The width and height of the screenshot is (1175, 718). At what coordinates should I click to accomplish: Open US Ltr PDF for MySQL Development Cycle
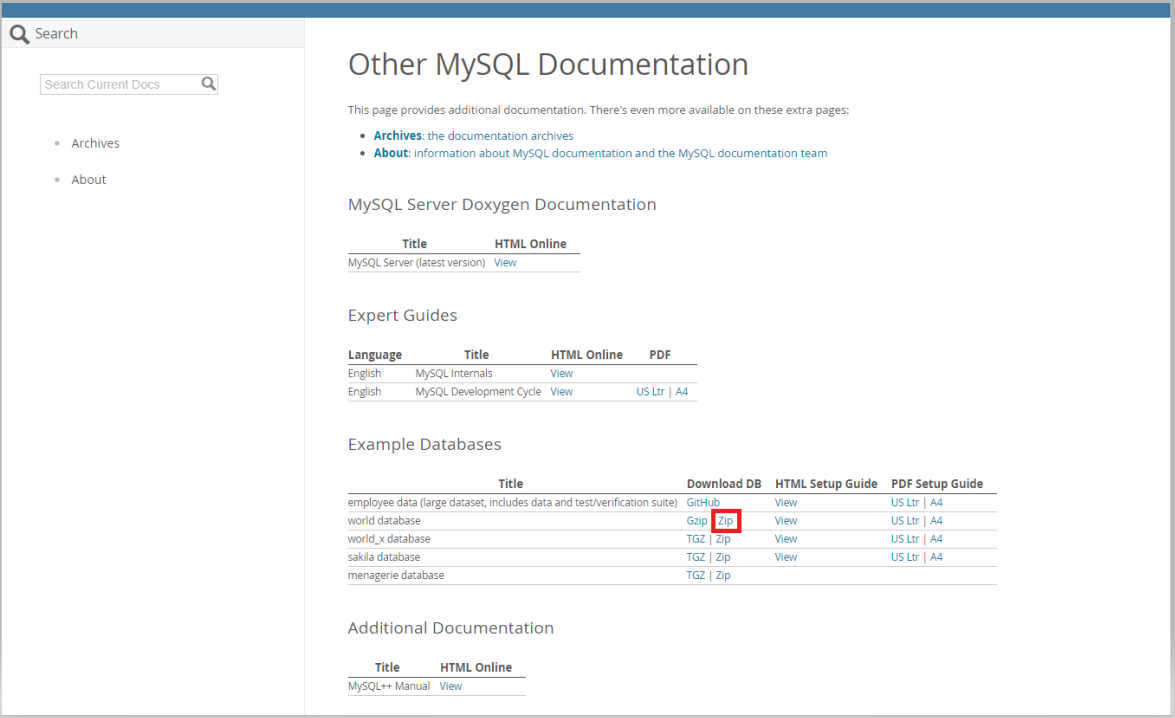(650, 392)
